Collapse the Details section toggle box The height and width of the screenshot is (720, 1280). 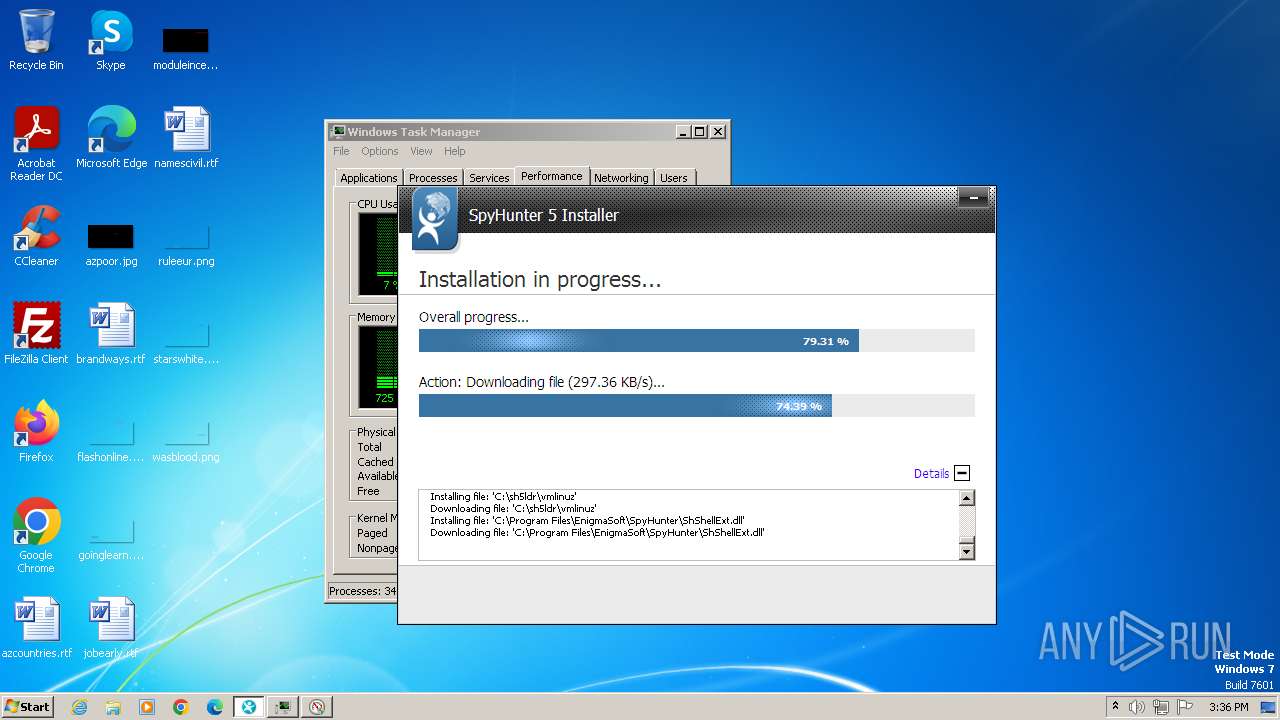(962, 473)
